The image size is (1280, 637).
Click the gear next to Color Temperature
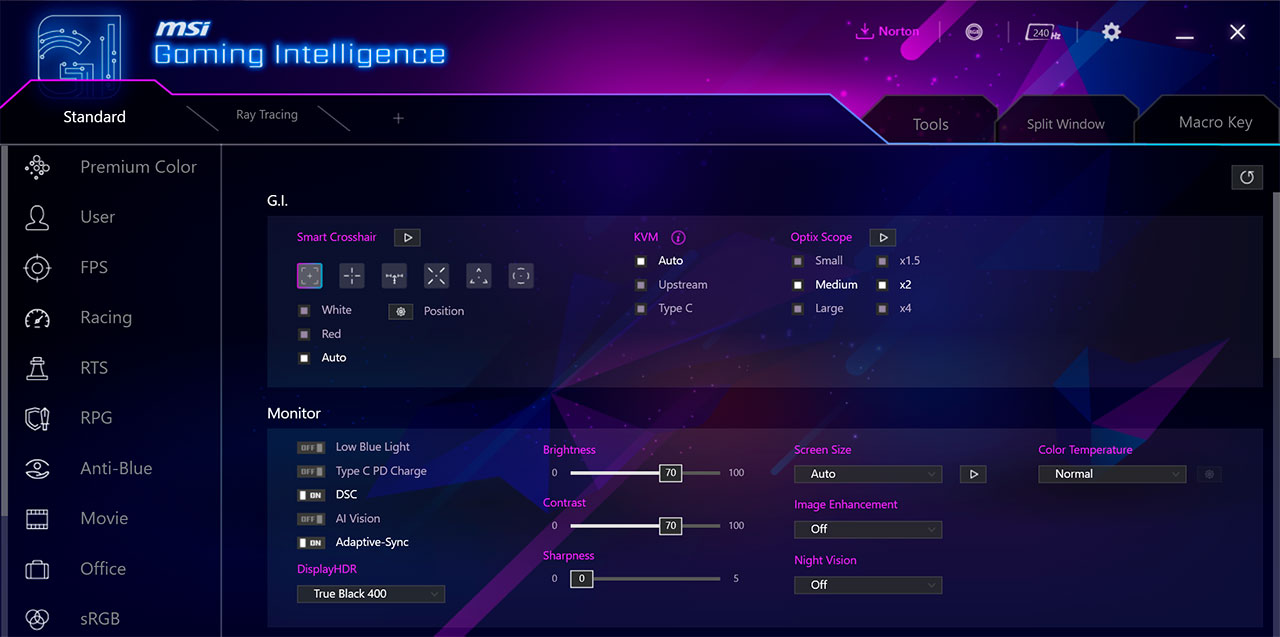pyautogui.click(x=1209, y=474)
